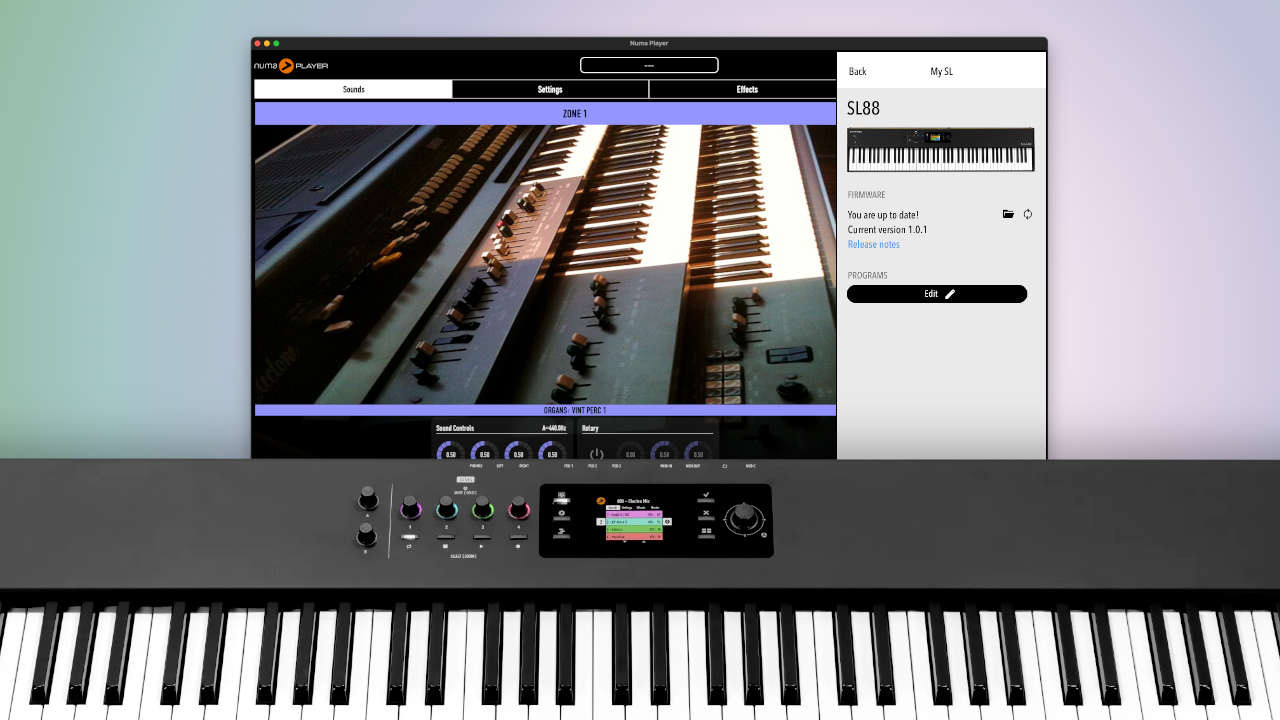Click the fourth Sound Controls knob
This screenshot has height=720, width=1280.
(552, 452)
